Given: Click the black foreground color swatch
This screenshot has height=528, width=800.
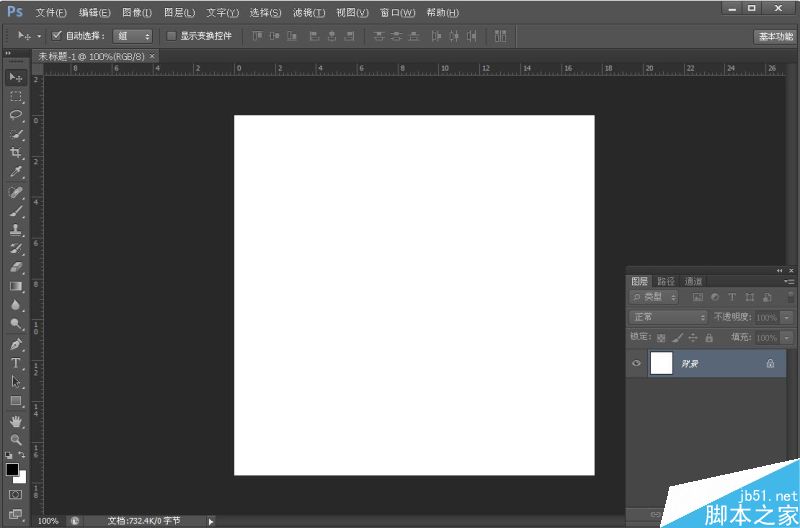Looking at the screenshot, I should tap(12, 468).
